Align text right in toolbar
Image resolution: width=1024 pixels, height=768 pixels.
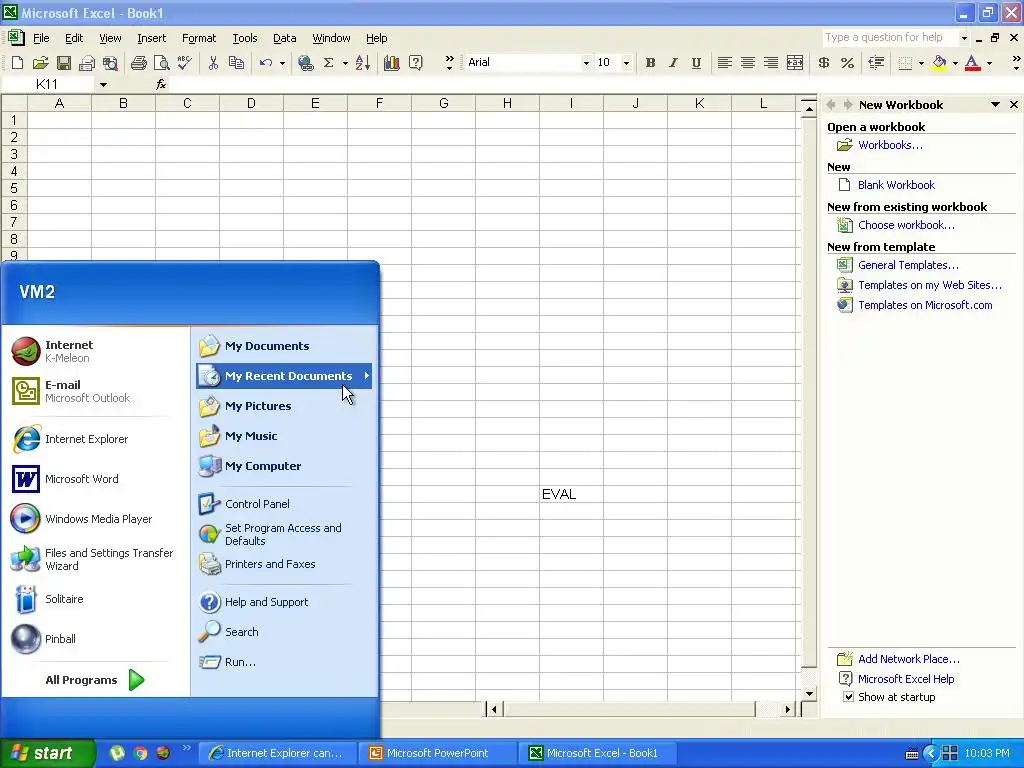(x=771, y=63)
